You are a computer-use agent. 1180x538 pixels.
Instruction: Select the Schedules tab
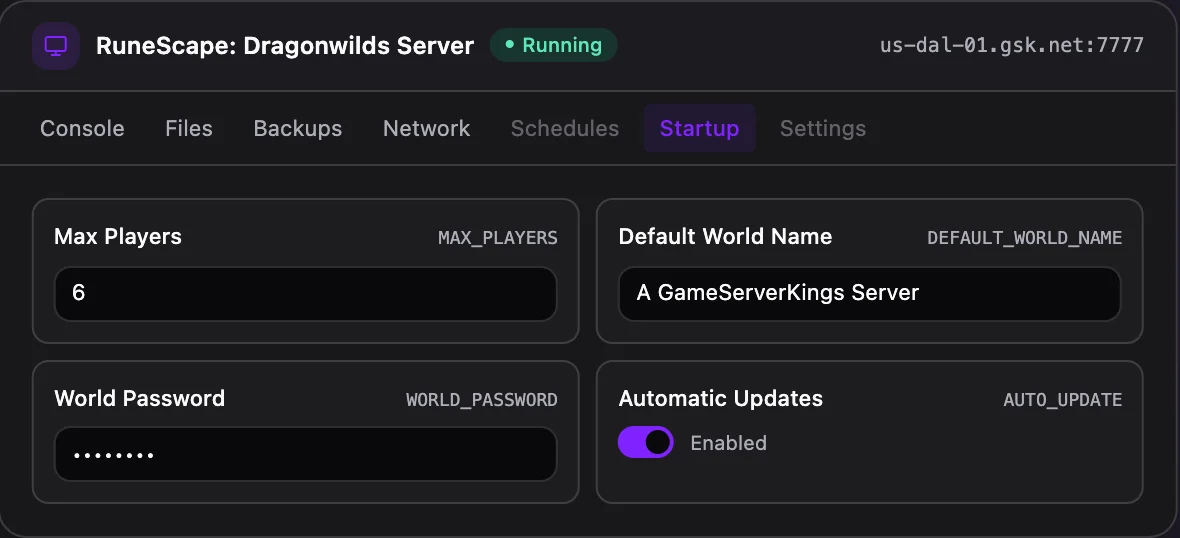pyautogui.click(x=565, y=129)
